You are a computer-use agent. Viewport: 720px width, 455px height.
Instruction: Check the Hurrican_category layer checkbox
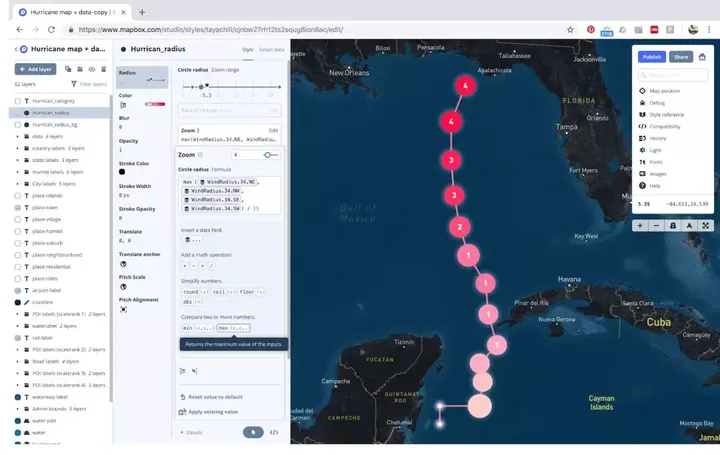point(18,101)
